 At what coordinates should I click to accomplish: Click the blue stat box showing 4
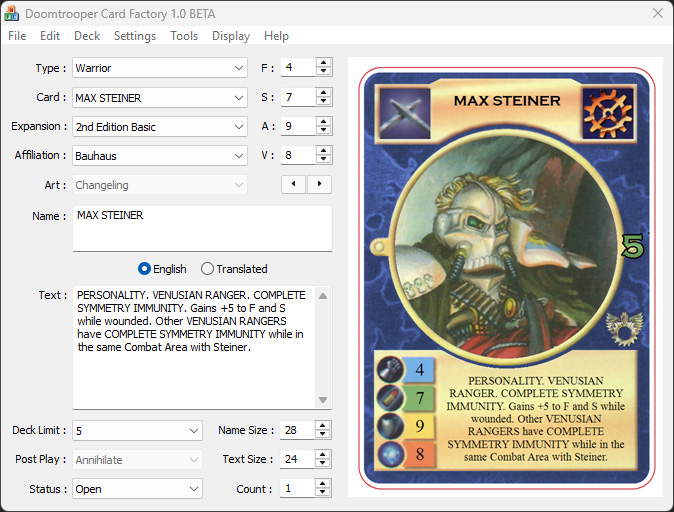click(420, 370)
